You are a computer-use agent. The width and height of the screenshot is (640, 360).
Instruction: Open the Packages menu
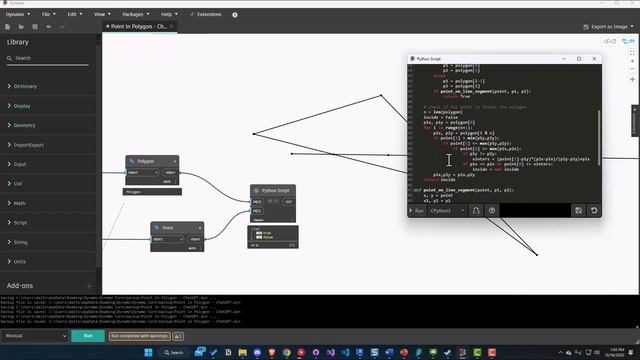click(136, 14)
